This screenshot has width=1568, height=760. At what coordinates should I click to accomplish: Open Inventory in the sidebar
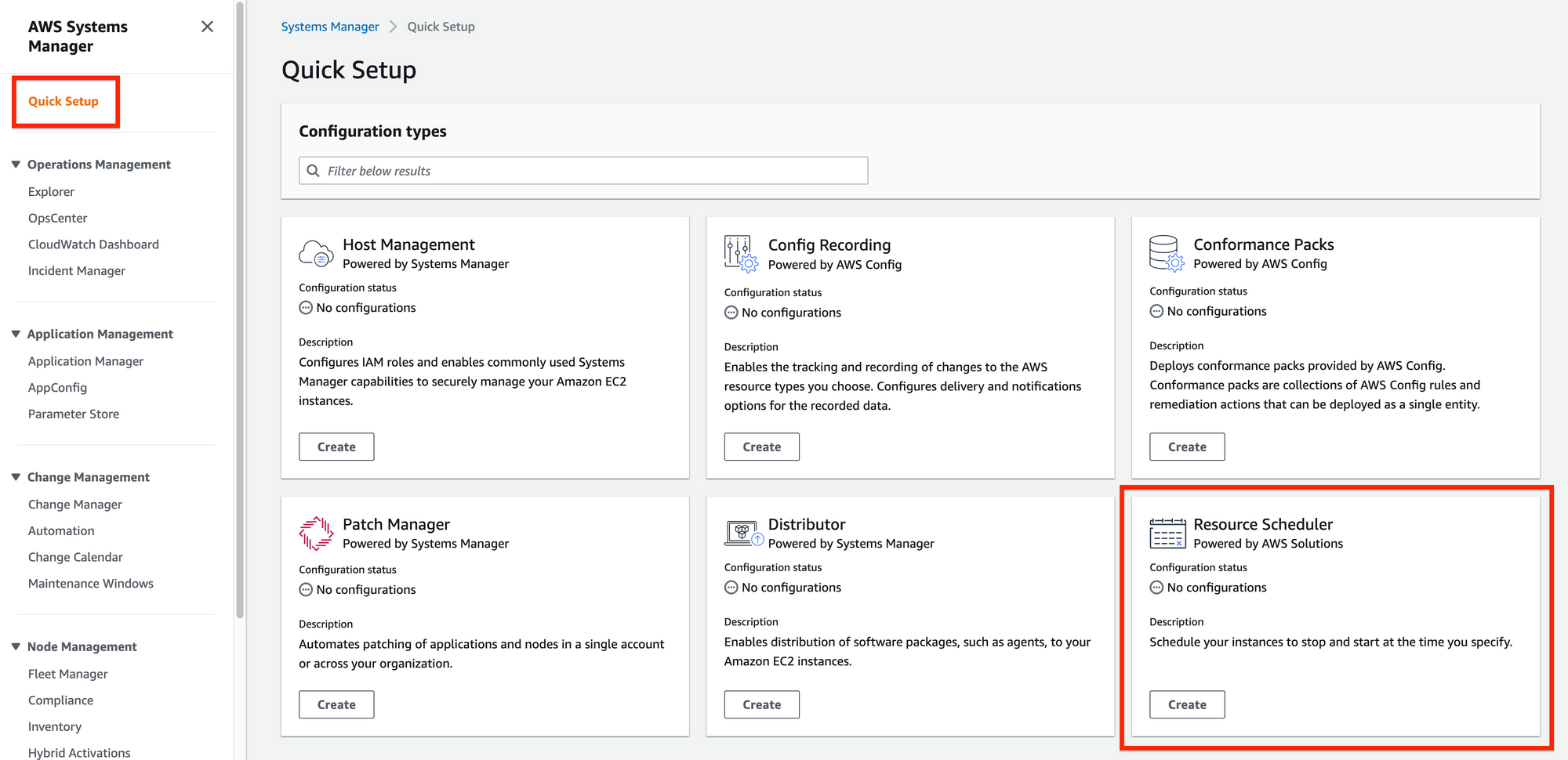point(55,727)
